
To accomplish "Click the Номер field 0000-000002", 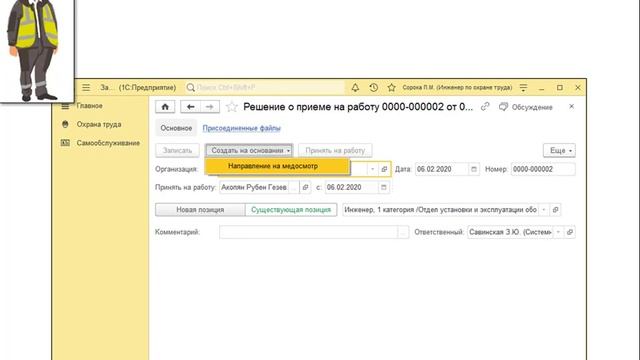I will 543,169.
